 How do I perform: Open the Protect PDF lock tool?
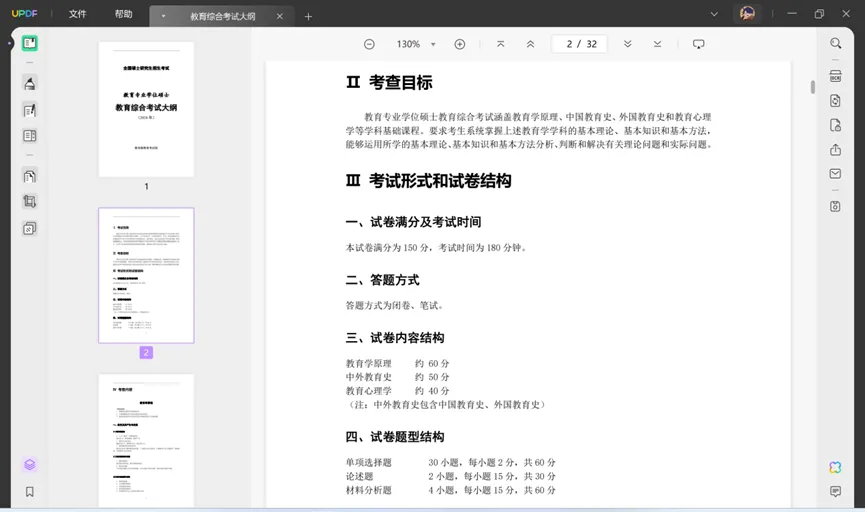(835, 125)
